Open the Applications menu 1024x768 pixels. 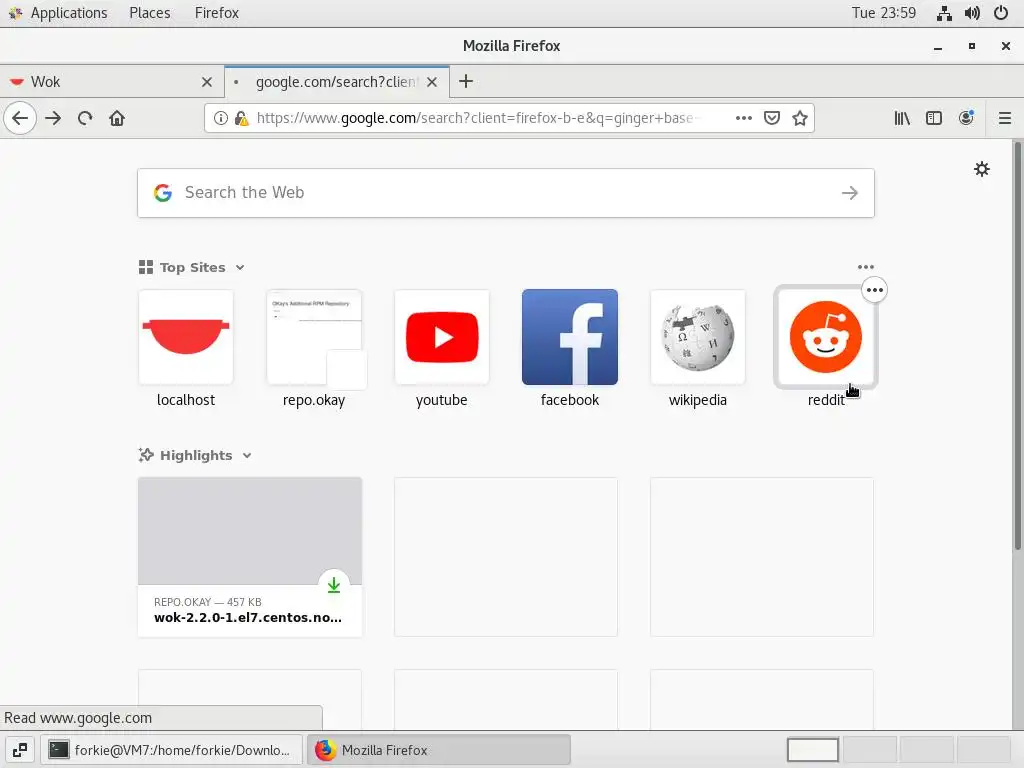57,13
